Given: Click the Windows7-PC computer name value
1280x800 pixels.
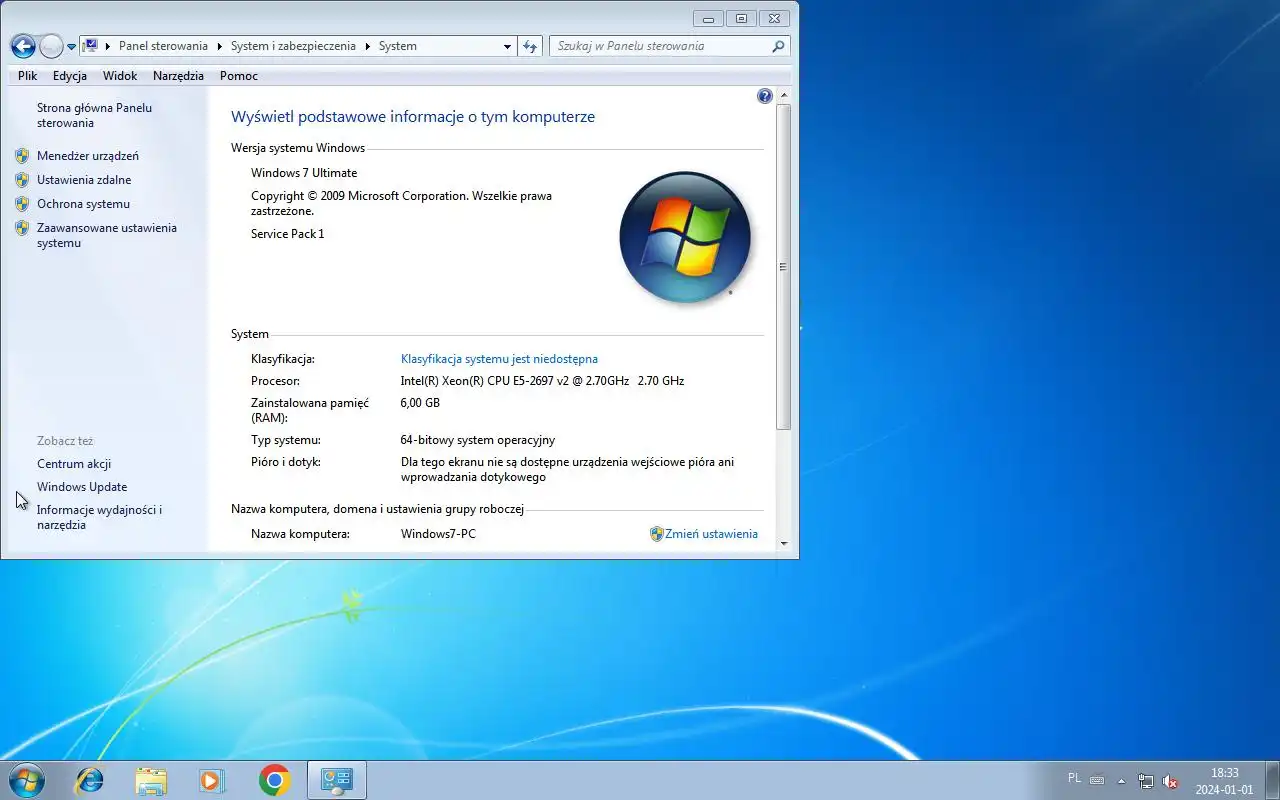Looking at the screenshot, I should coord(438,534).
